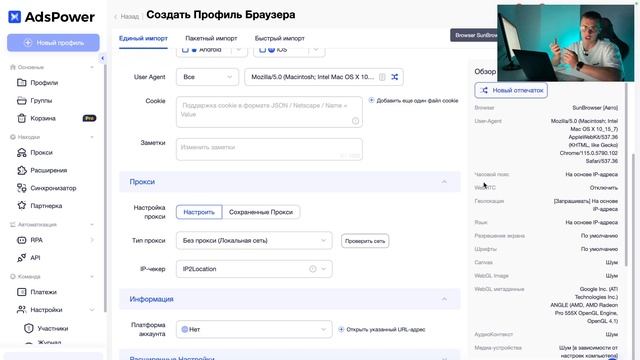Randomize the User Agent with shuffle icon
The height and width of the screenshot is (360, 640).
point(395,77)
